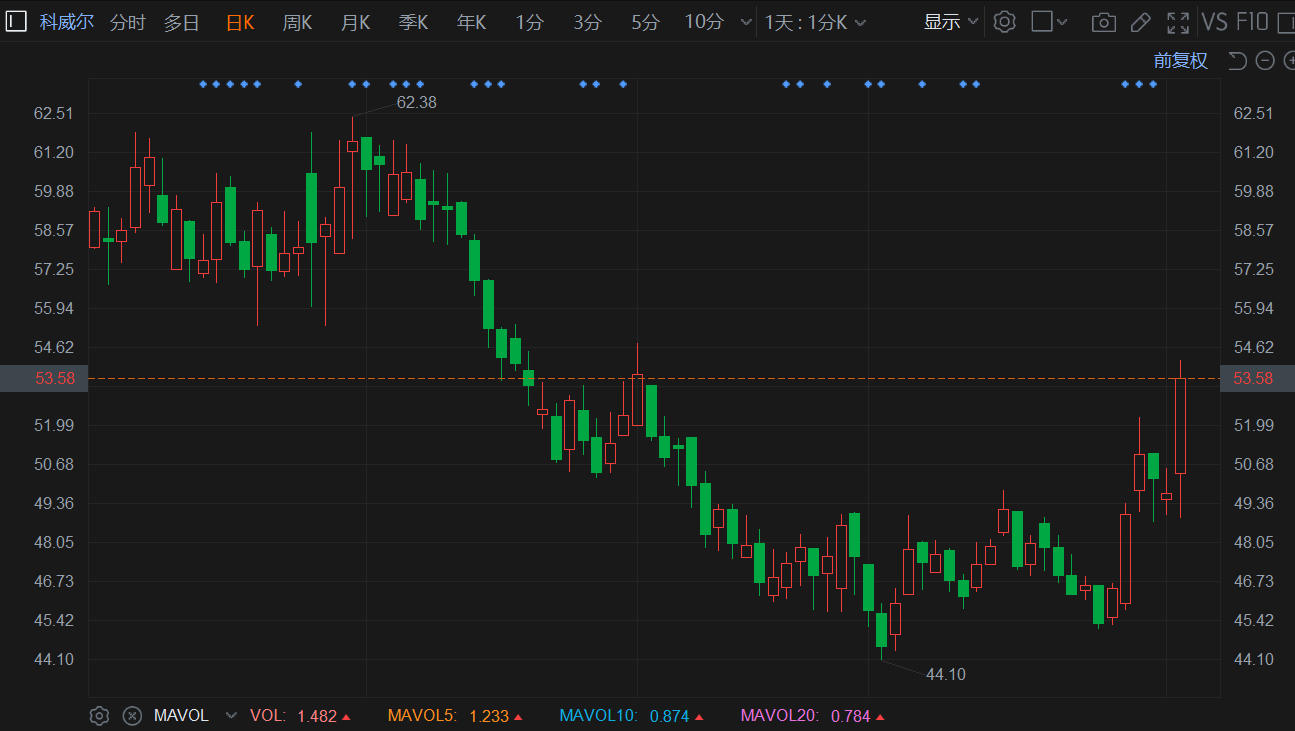Open MAVOL indicator selection dropdown
Image resolution: width=1295 pixels, height=731 pixels.
pyautogui.click(x=232, y=716)
